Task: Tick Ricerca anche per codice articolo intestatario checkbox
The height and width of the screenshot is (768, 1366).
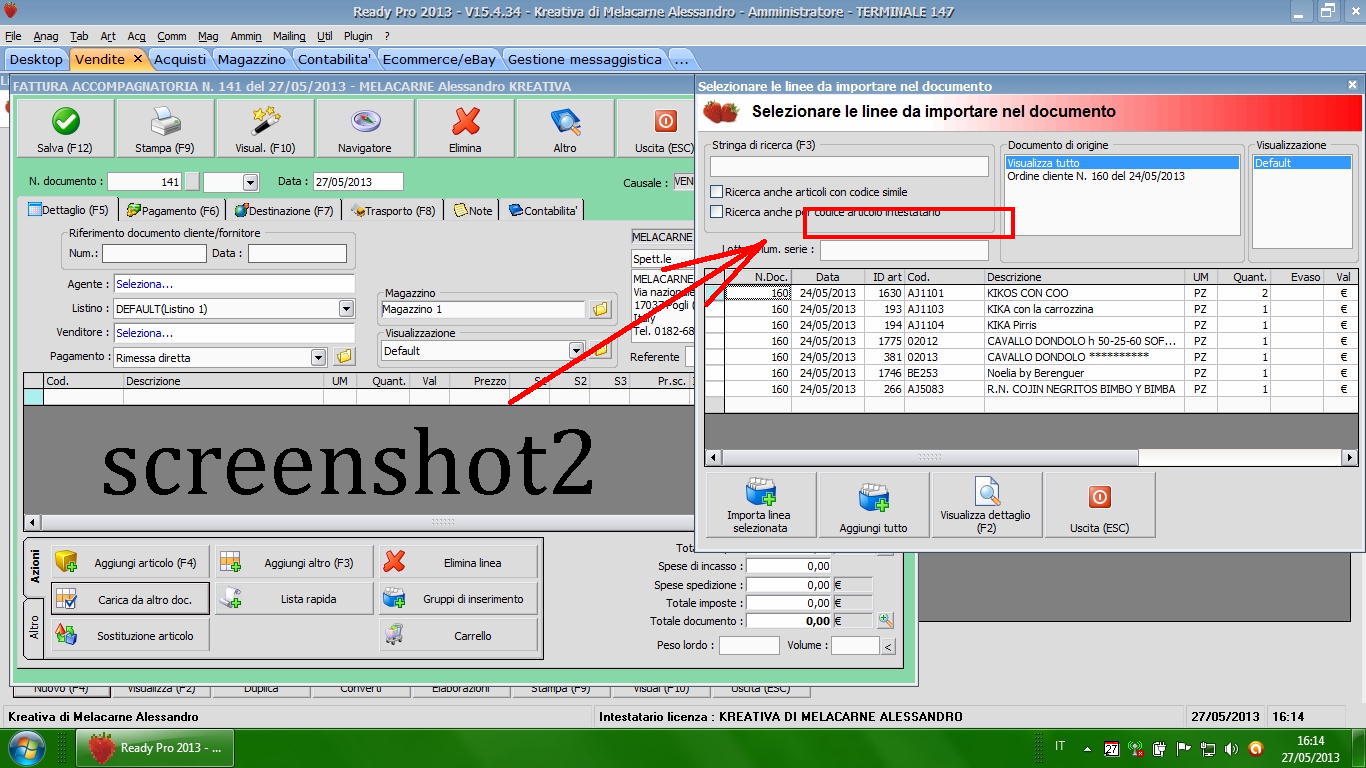Action: tap(716, 212)
